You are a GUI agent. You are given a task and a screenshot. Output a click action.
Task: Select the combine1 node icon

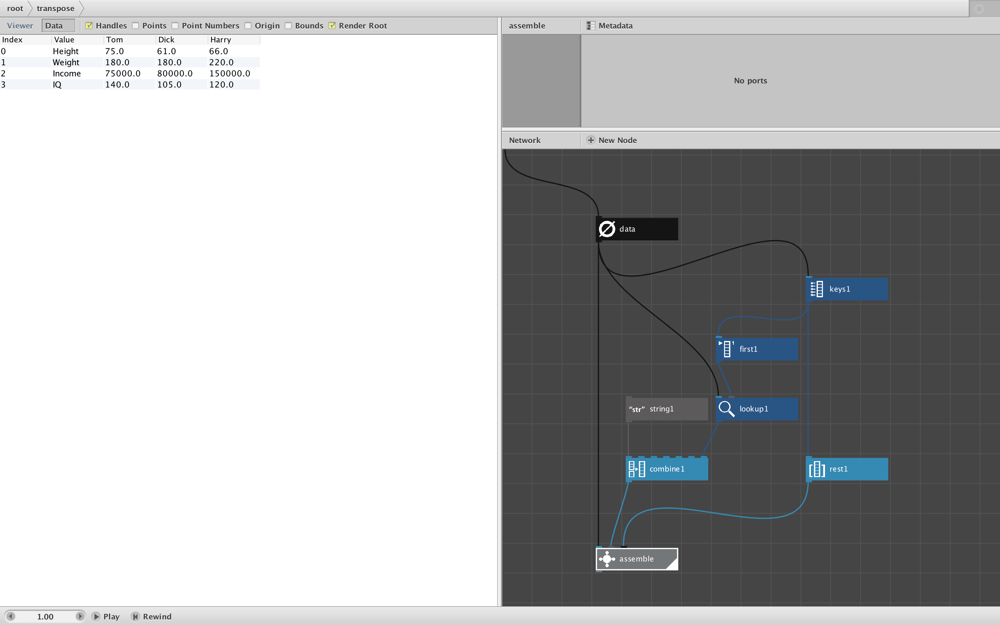[x=636, y=469]
